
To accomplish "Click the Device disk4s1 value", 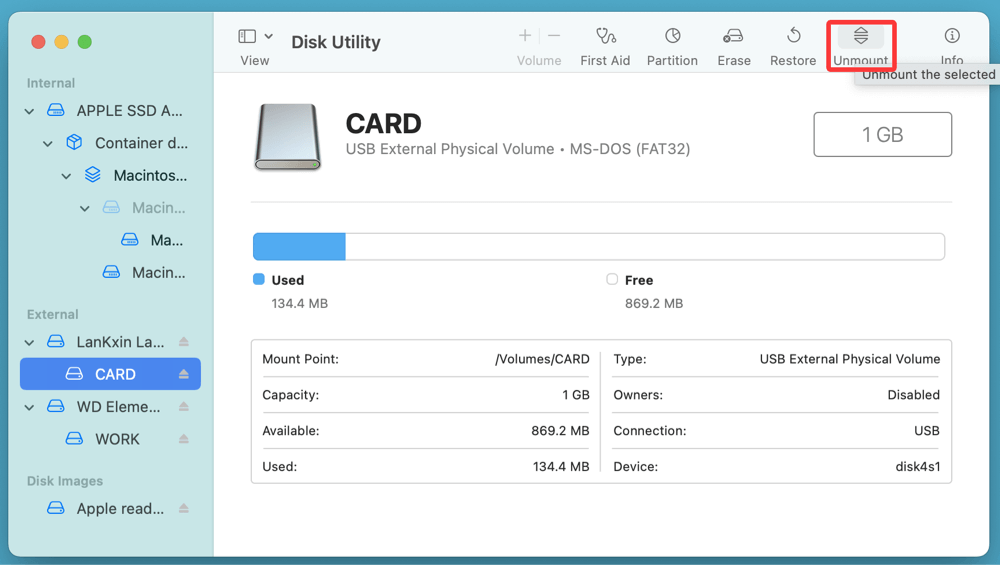I will tap(917, 467).
